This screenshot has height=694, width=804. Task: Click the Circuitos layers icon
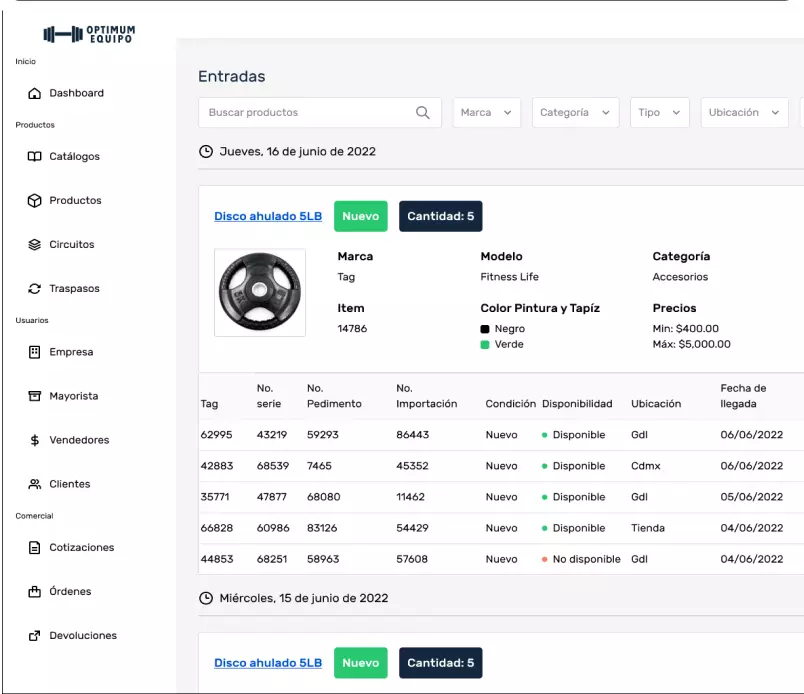[35, 244]
